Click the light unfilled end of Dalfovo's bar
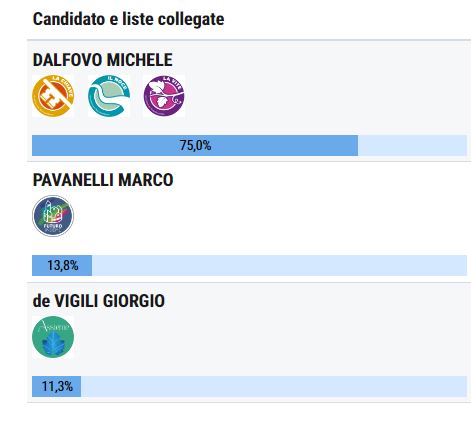The width and height of the screenshot is (471, 427). point(412,145)
